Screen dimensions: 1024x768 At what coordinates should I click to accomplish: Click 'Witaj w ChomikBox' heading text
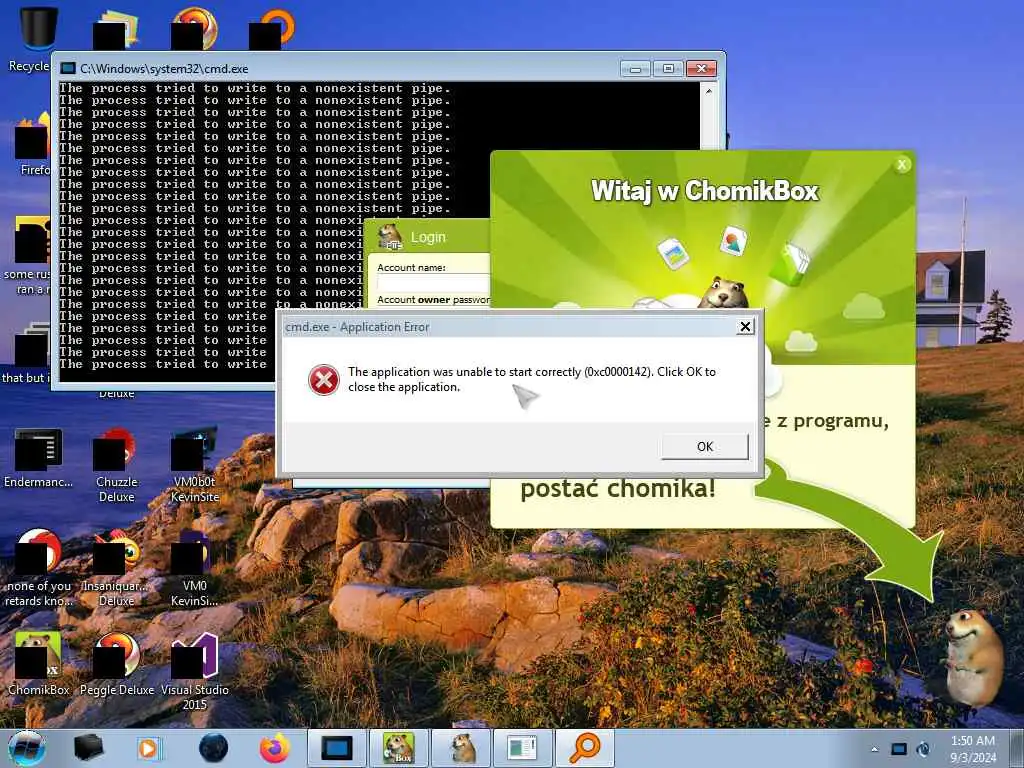(x=705, y=191)
